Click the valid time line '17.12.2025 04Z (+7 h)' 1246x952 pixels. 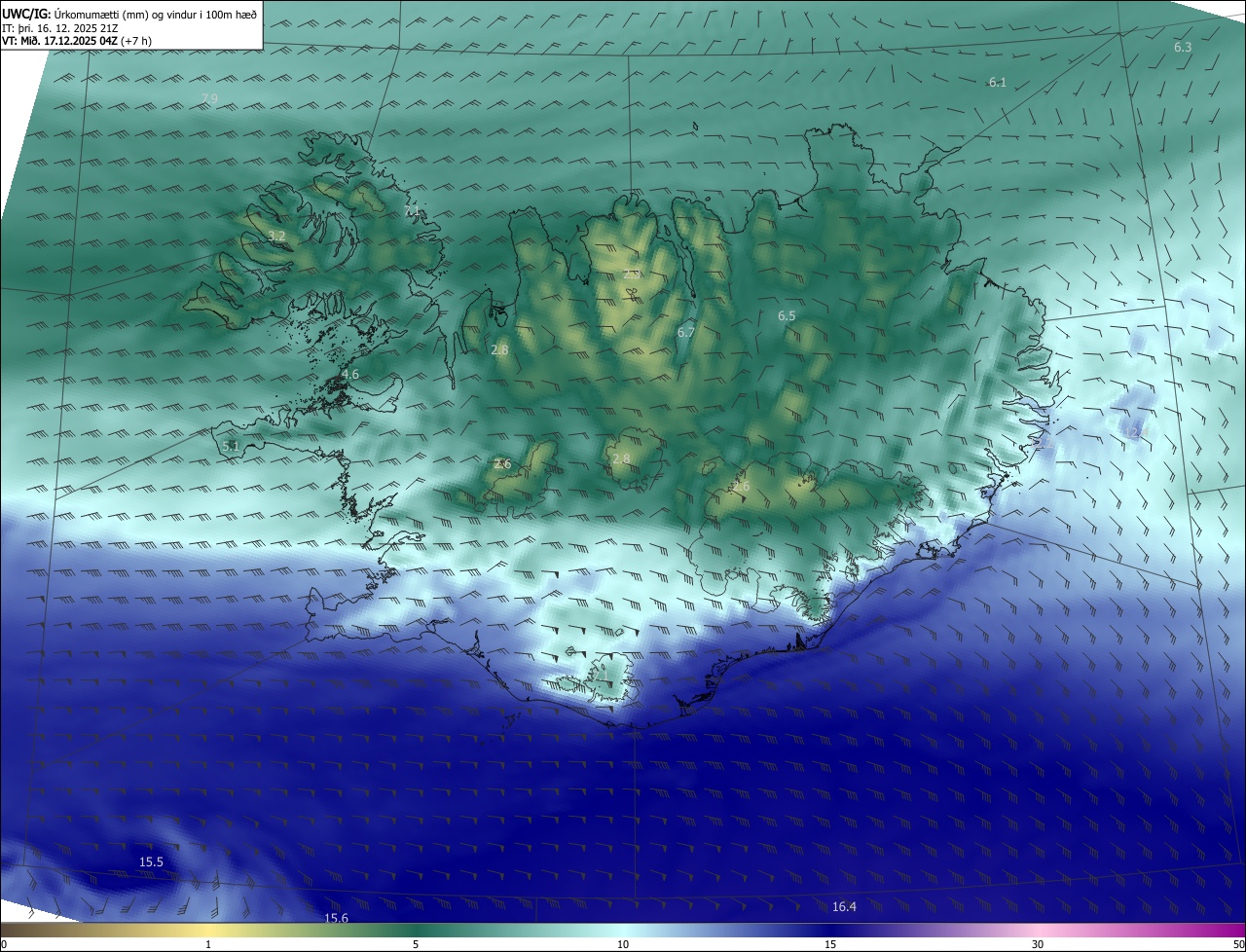[98, 41]
